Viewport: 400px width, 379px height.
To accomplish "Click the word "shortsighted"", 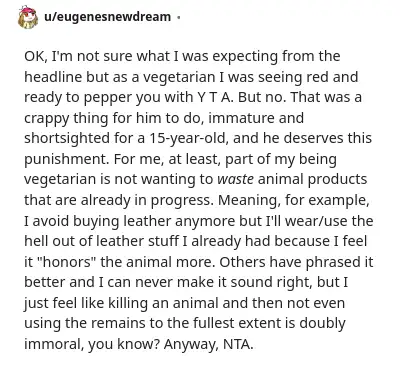I will click(67, 138).
